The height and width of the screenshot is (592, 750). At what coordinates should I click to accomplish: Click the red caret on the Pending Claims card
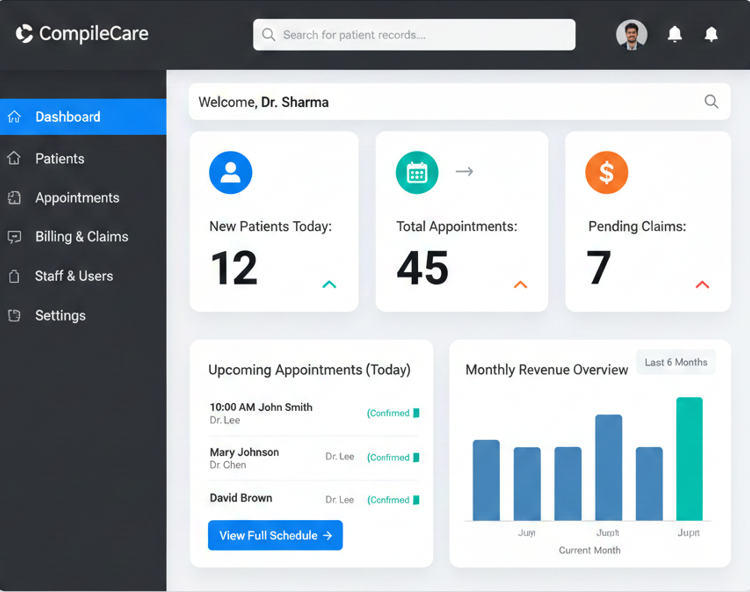(702, 285)
